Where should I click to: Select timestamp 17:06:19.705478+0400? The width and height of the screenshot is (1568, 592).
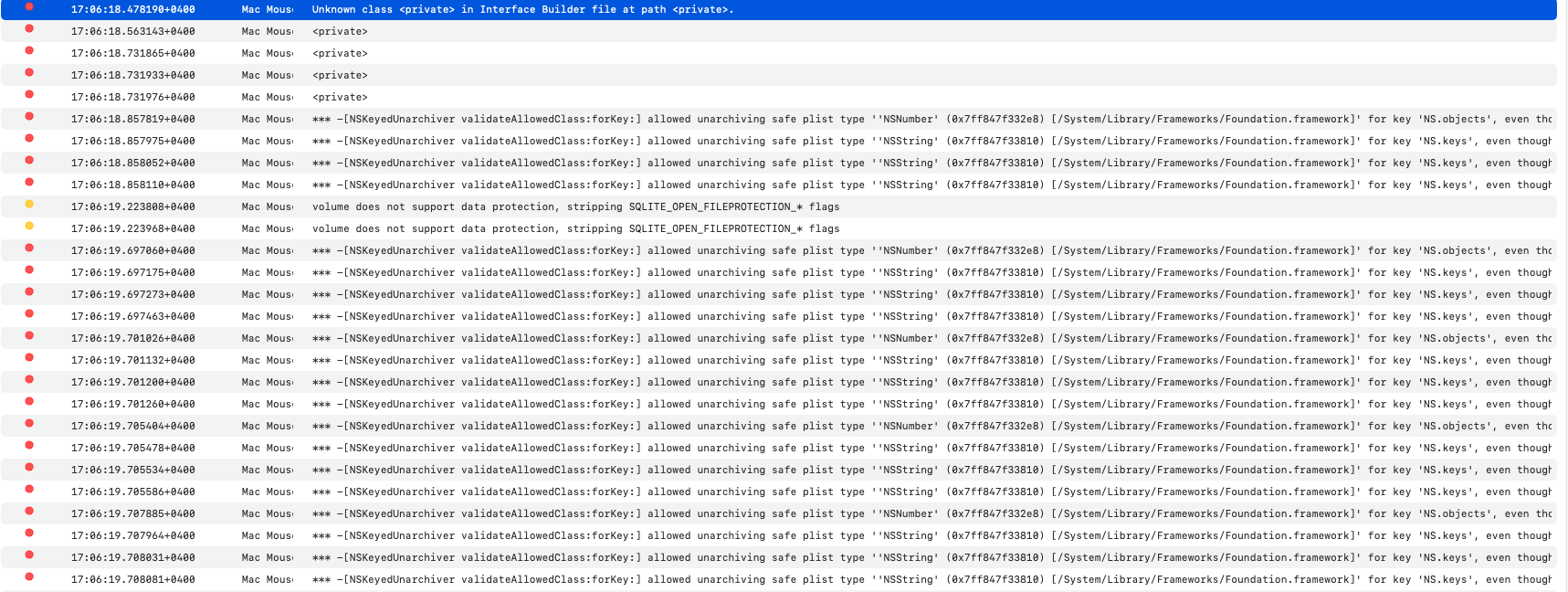click(x=133, y=448)
